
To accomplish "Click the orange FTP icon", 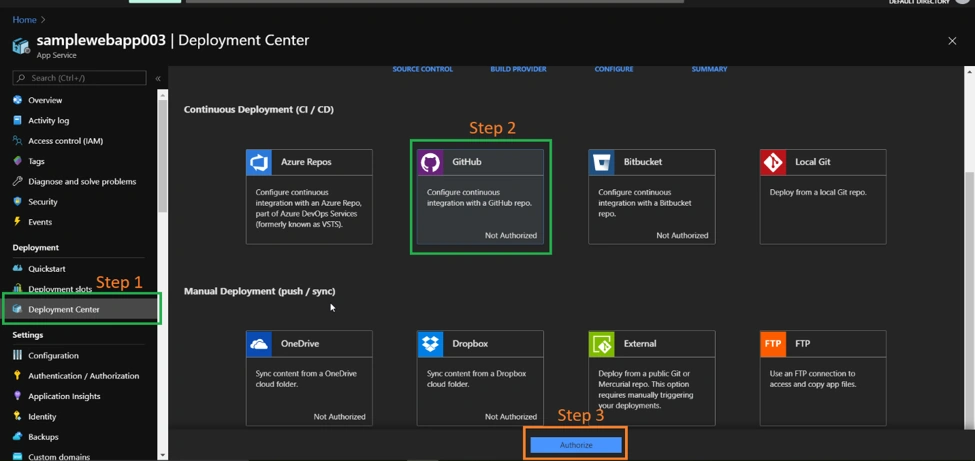I will pyautogui.click(x=773, y=344).
